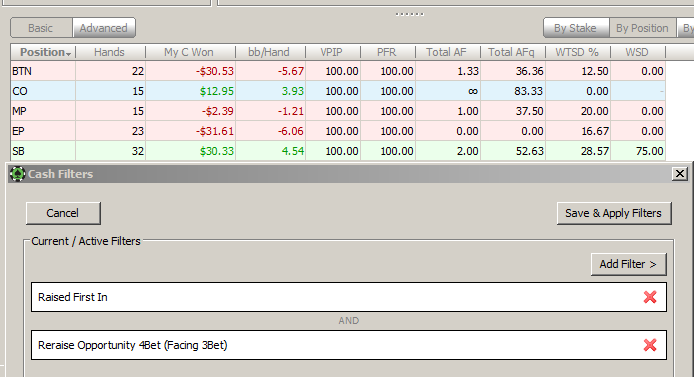This screenshot has height=377, width=694.
Task: Sort by PFR column header
Action: (x=388, y=52)
